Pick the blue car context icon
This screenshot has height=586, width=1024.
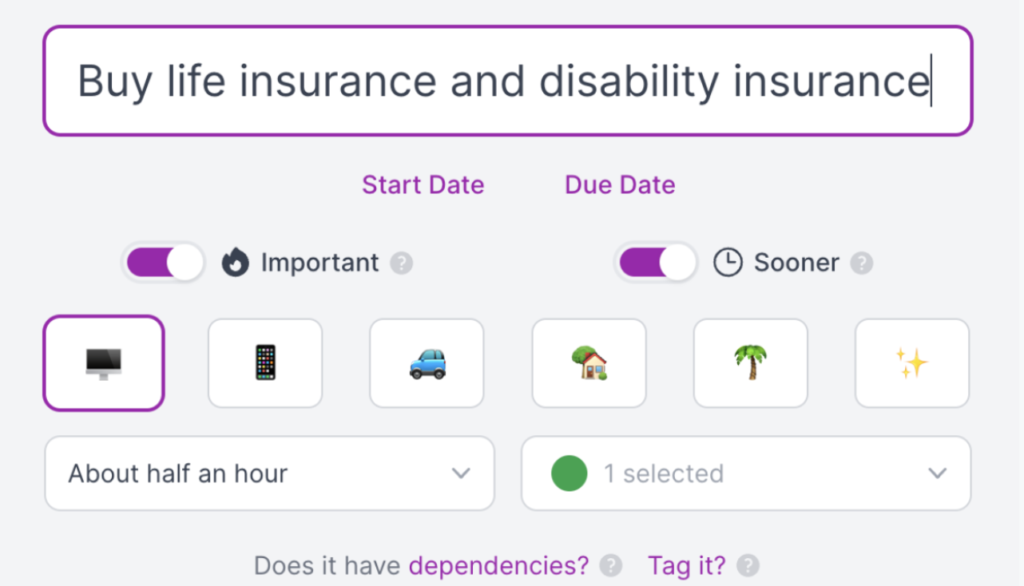pyautogui.click(x=426, y=363)
